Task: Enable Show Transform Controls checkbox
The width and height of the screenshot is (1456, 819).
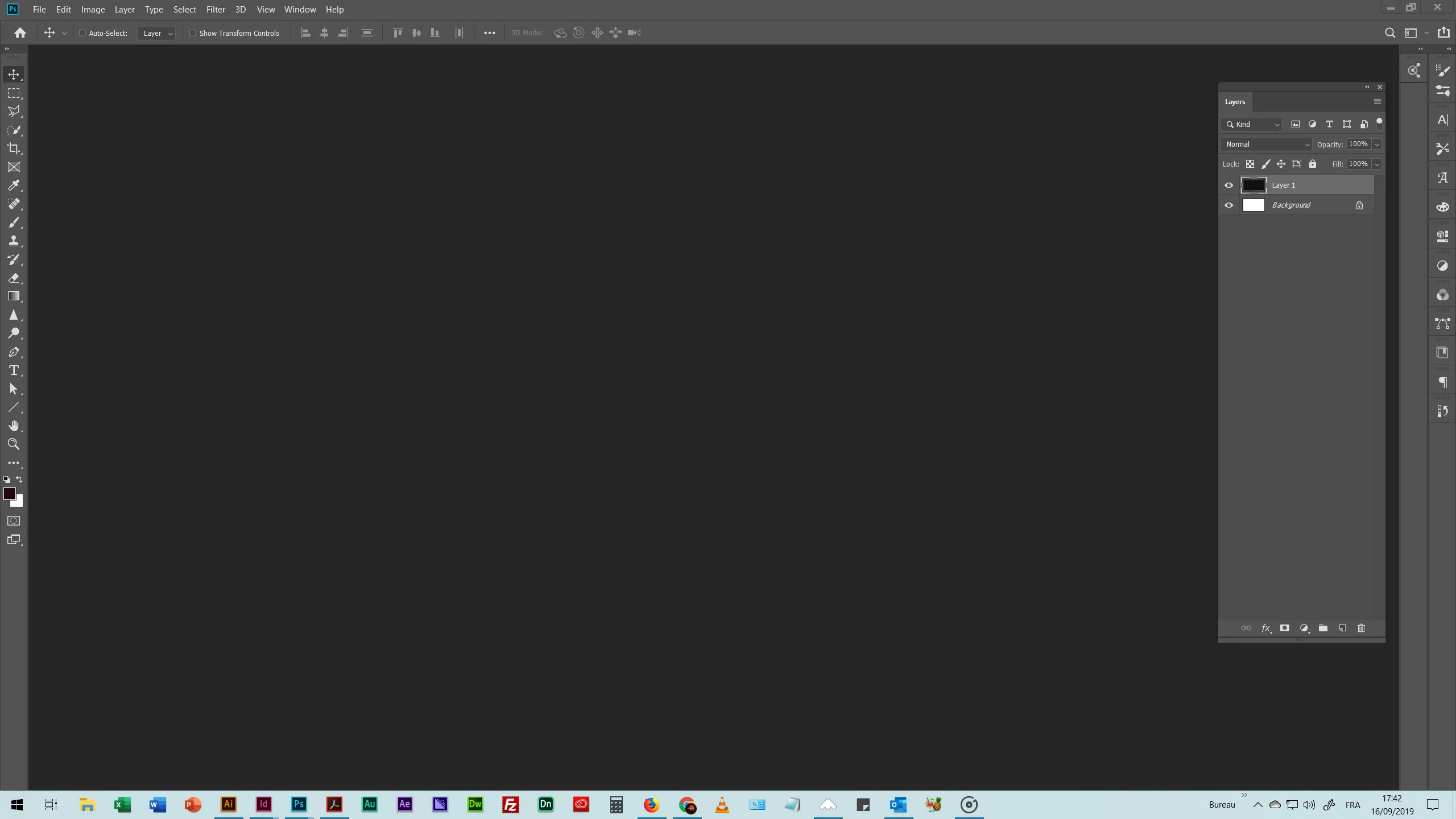Action: tap(193, 33)
